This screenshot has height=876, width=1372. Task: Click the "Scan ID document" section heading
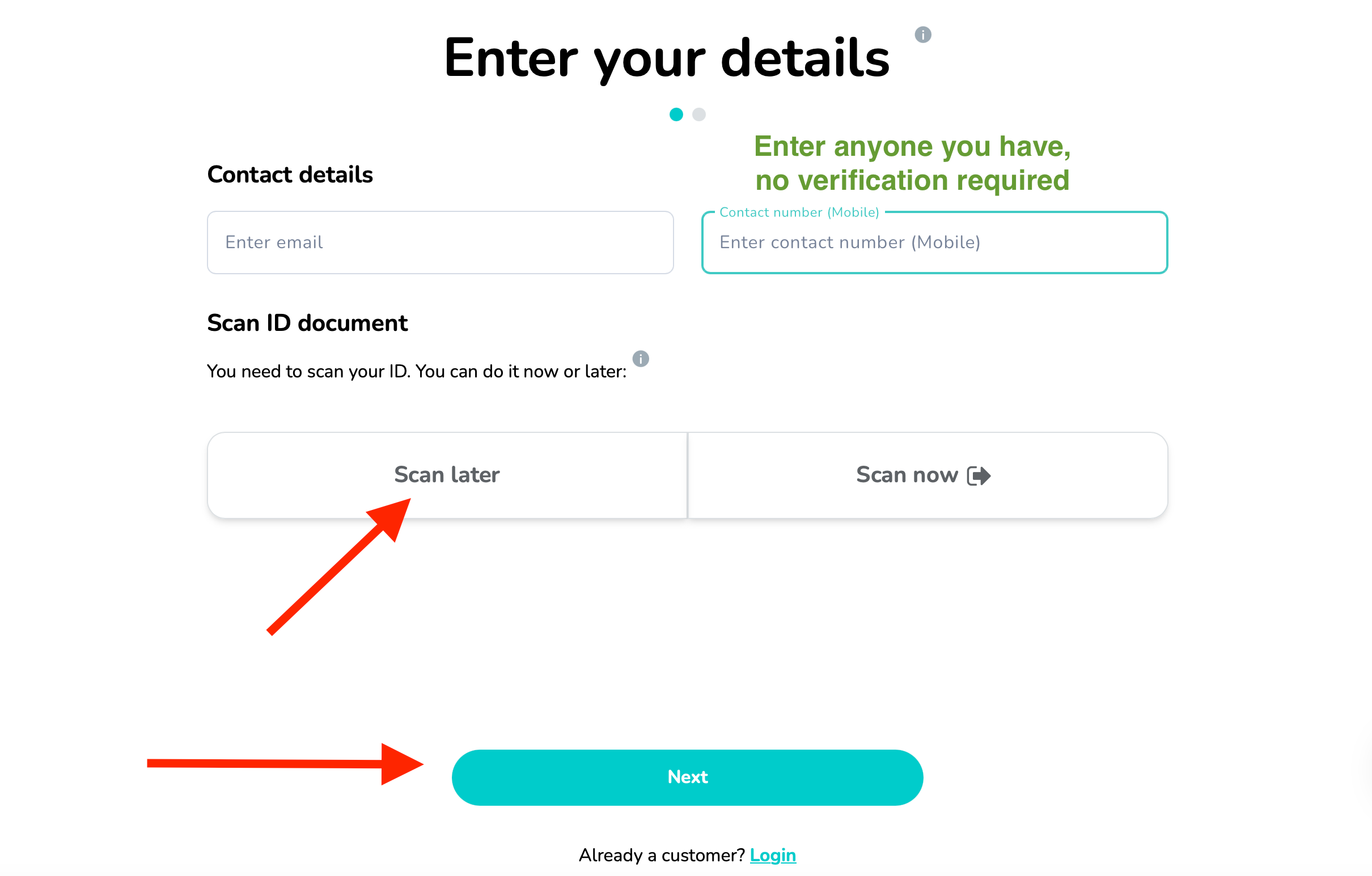[x=307, y=323]
